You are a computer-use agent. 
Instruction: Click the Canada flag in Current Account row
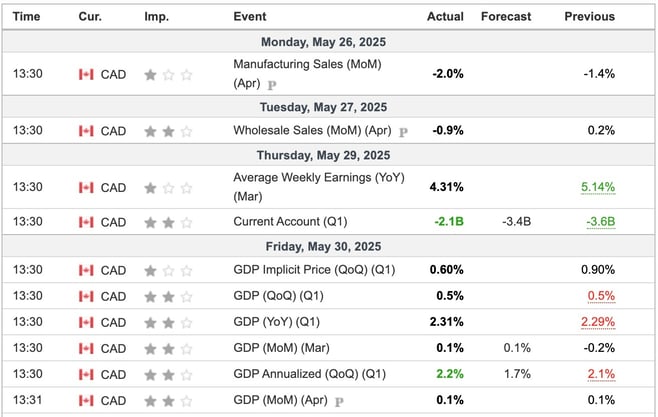coord(86,222)
